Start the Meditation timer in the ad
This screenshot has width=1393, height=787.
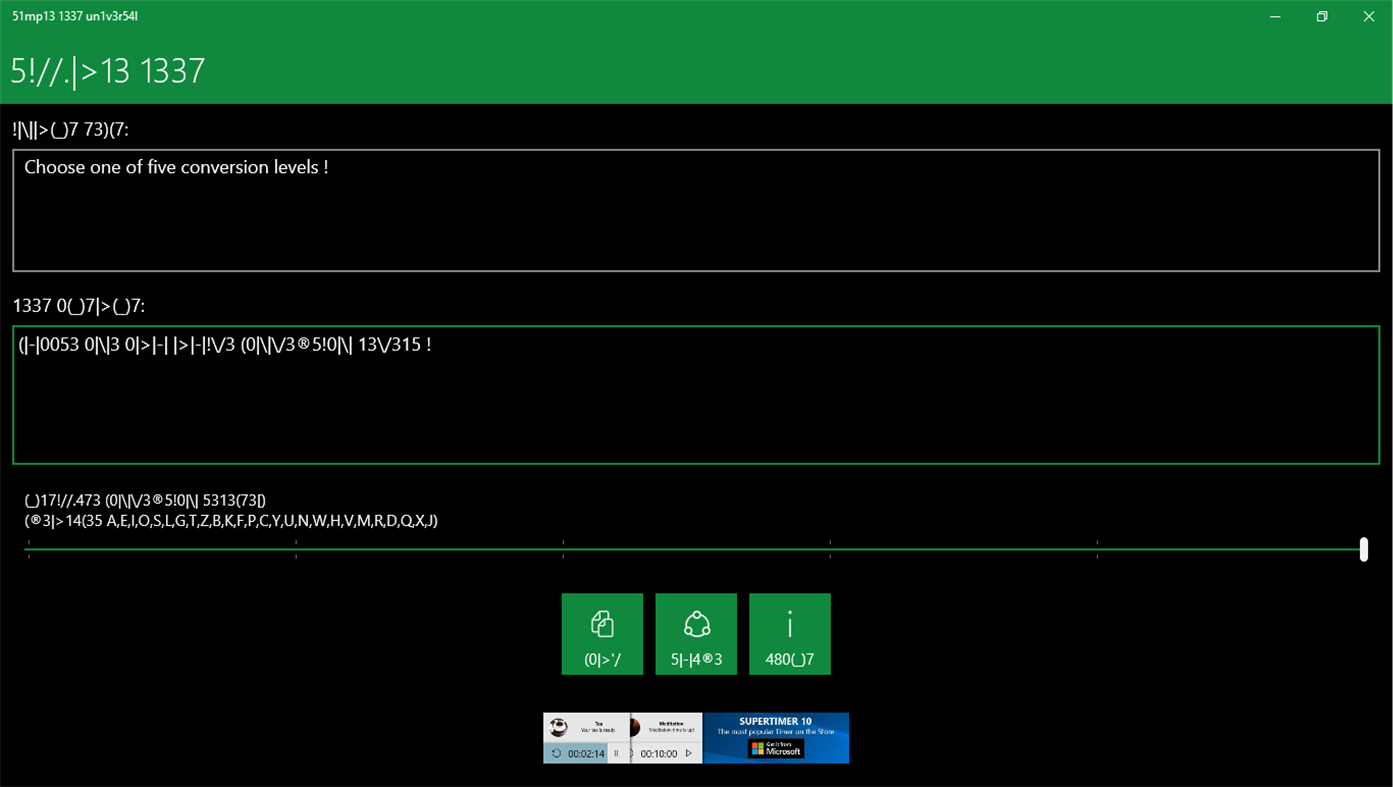(x=689, y=753)
